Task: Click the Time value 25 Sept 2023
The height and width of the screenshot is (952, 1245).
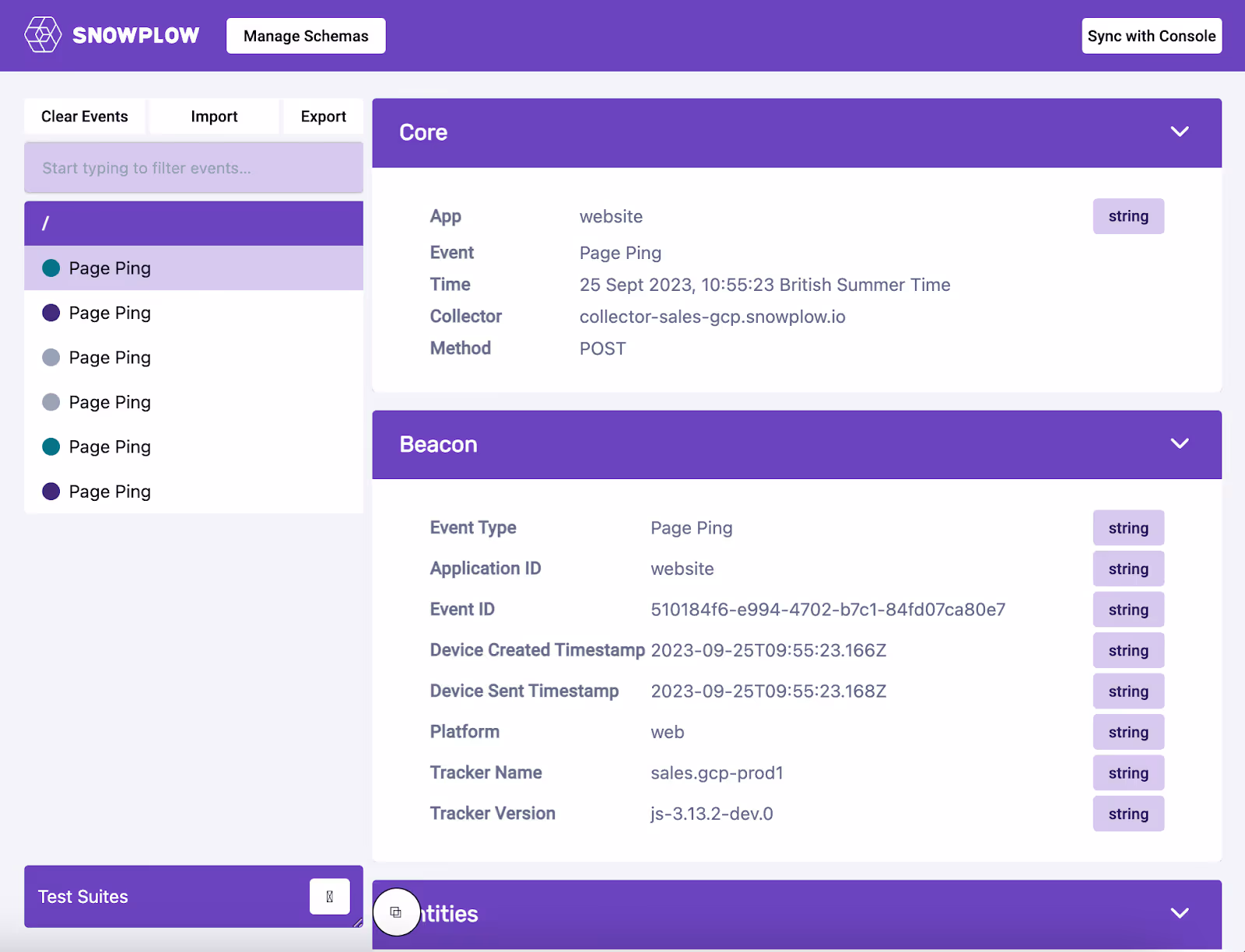Action: [765, 285]
